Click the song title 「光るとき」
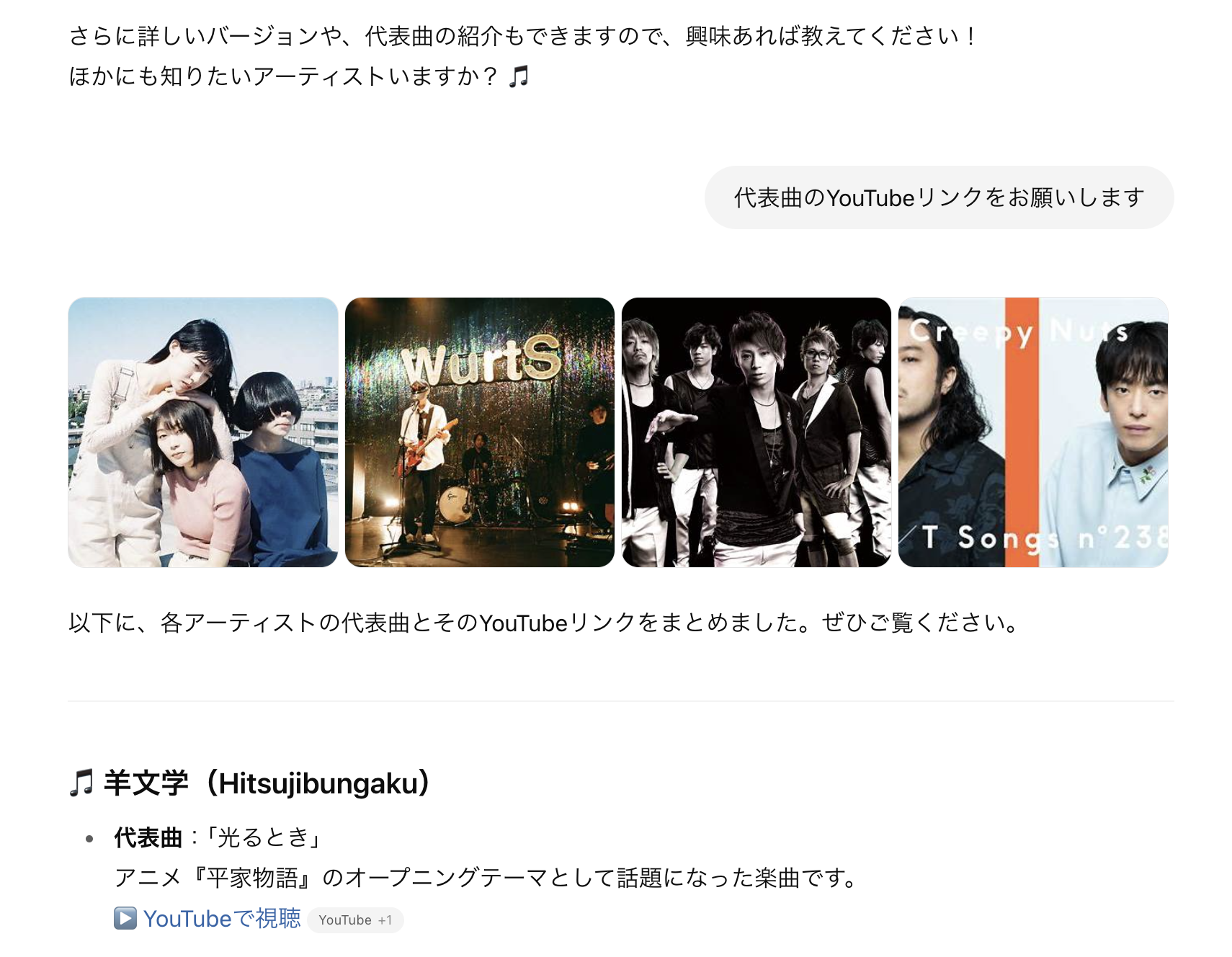The width and height of the screenshot is (1232, 957). 264,837
